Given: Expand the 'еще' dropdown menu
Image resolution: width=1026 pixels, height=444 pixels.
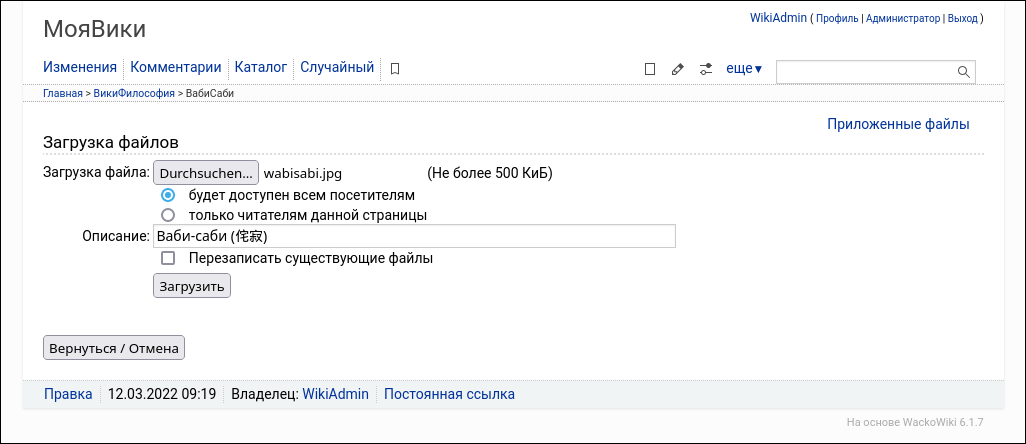Looking at the screenshot, I should (x=744, y=68).
